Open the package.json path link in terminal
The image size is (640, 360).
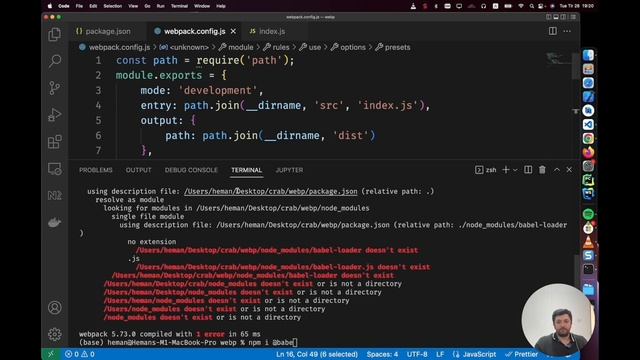coord(271,191)
